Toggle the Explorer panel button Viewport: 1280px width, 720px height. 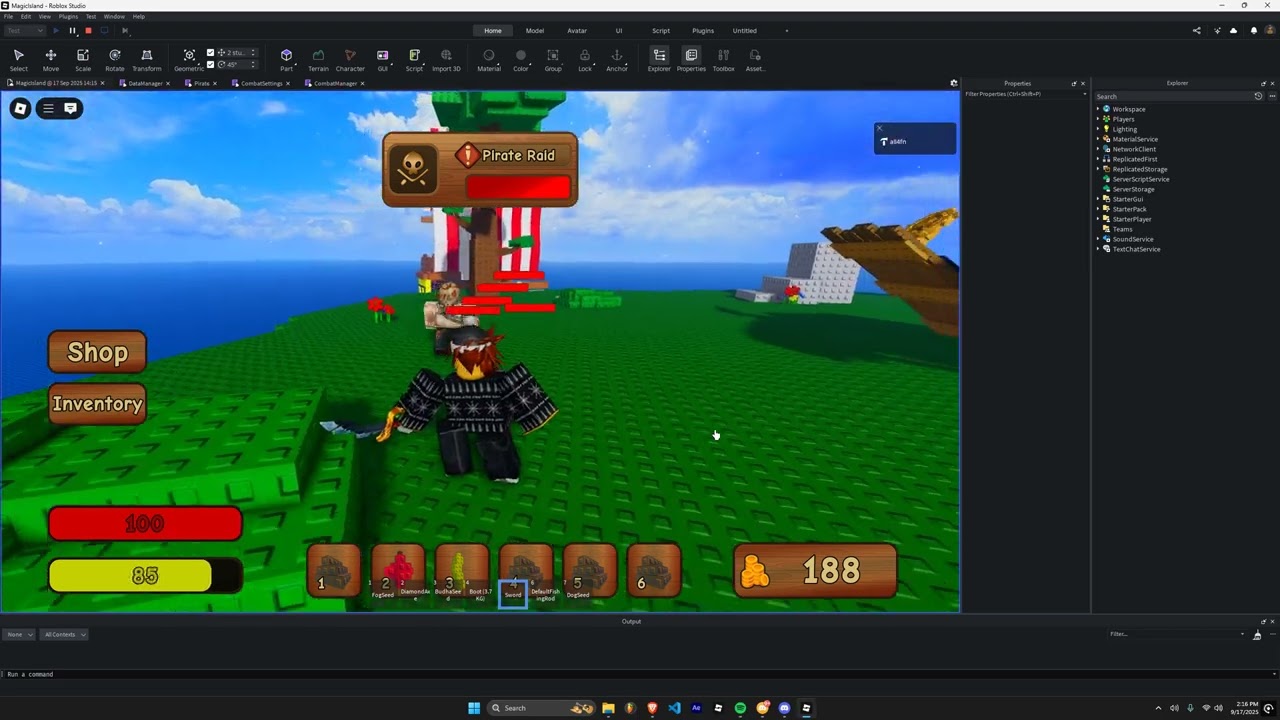click(659, 60)
